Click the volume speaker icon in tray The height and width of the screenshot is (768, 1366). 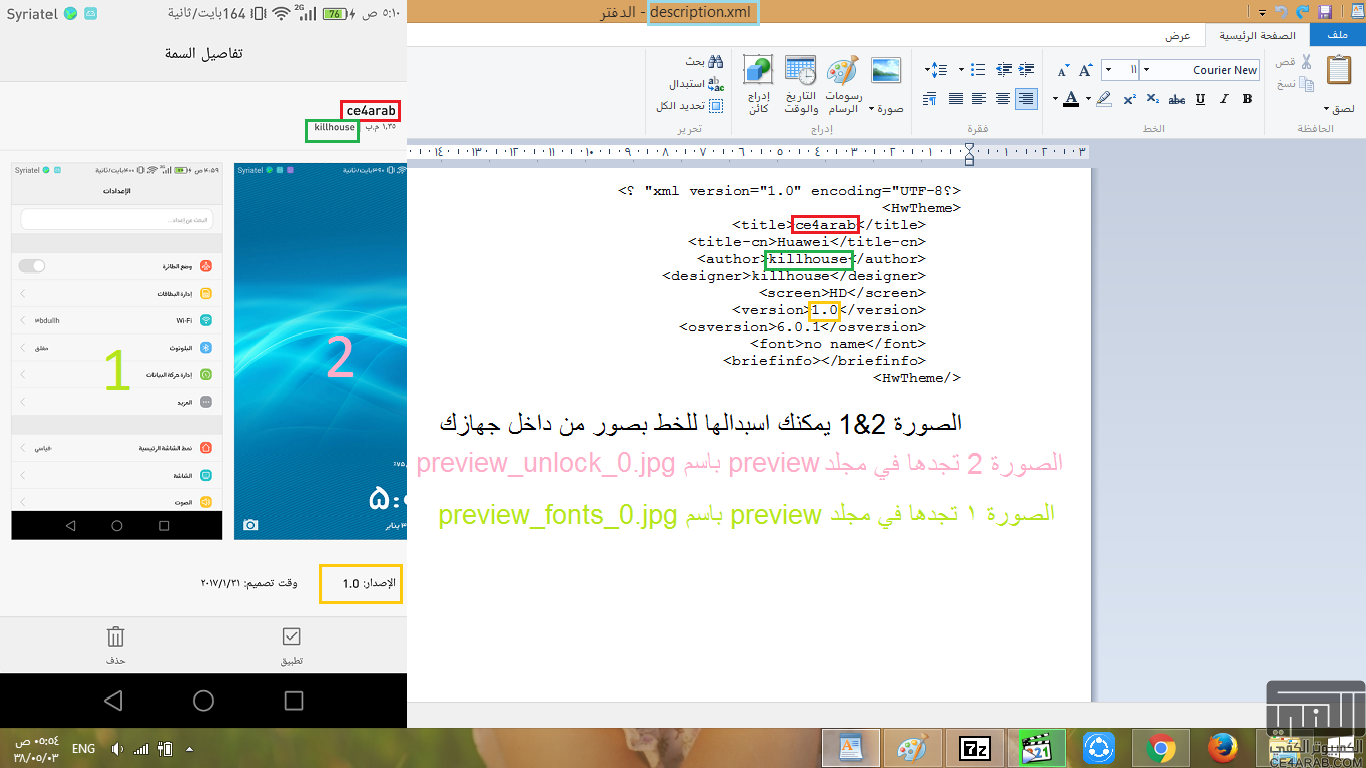click(x=117, y=749)
